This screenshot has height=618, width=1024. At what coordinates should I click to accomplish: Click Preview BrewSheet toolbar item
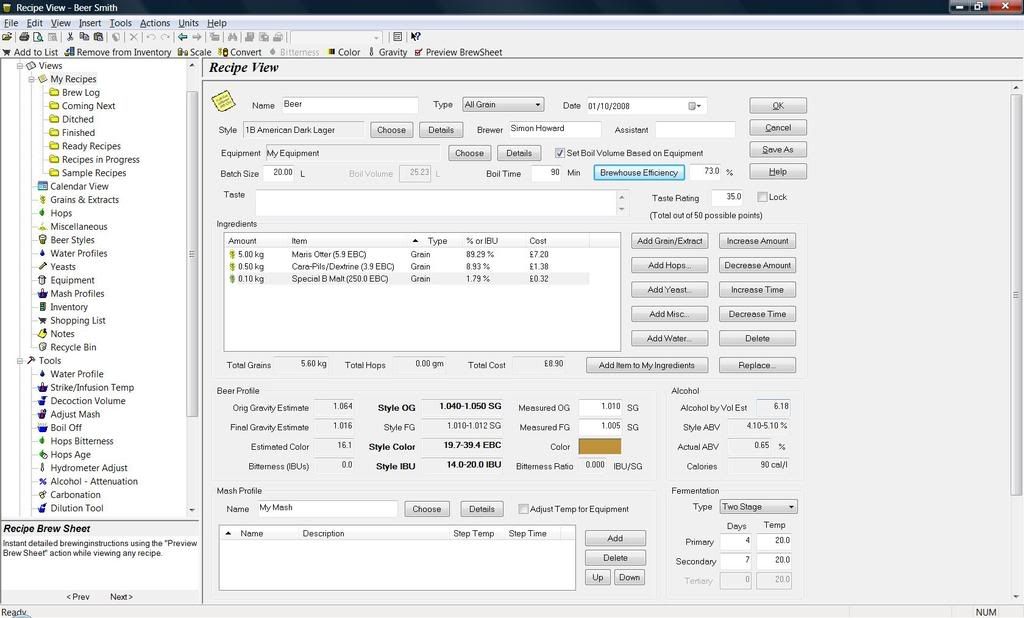coord(458,52)
